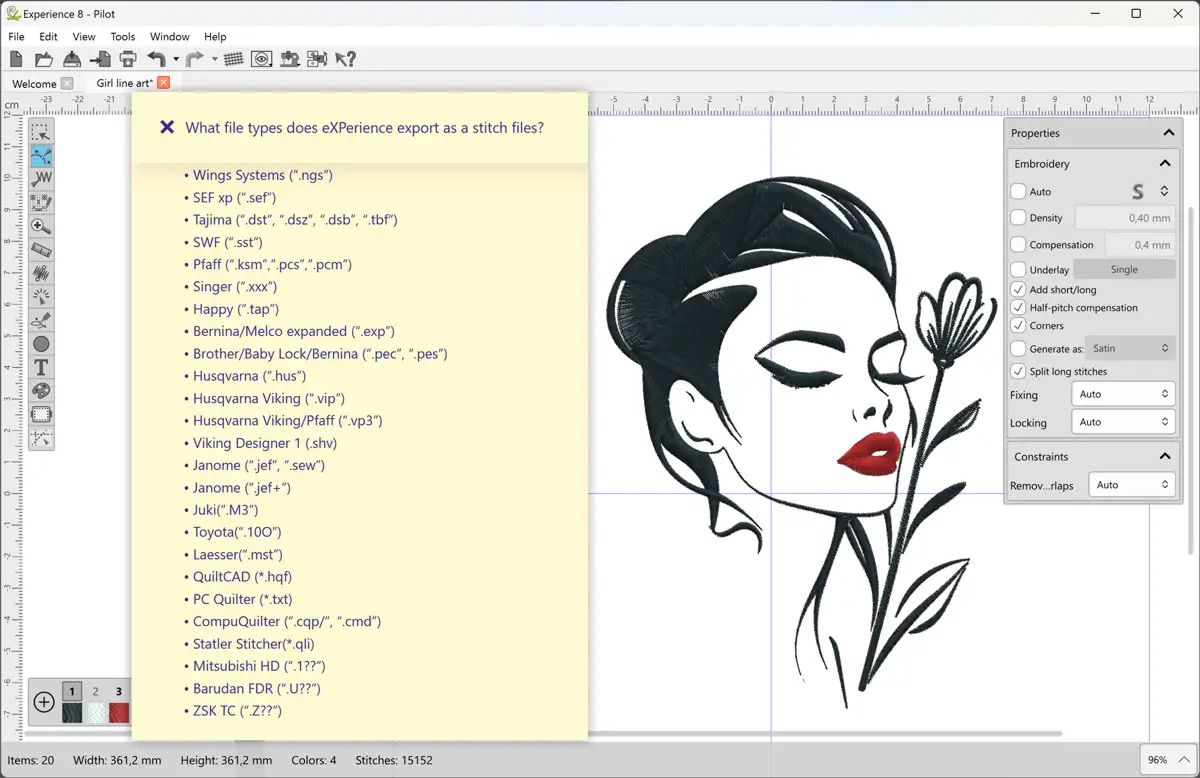This screenshot has height=778, width=1200.
Task: Select the rectangle selection tool
Action: pyautogui.click(x=41, y=133)
